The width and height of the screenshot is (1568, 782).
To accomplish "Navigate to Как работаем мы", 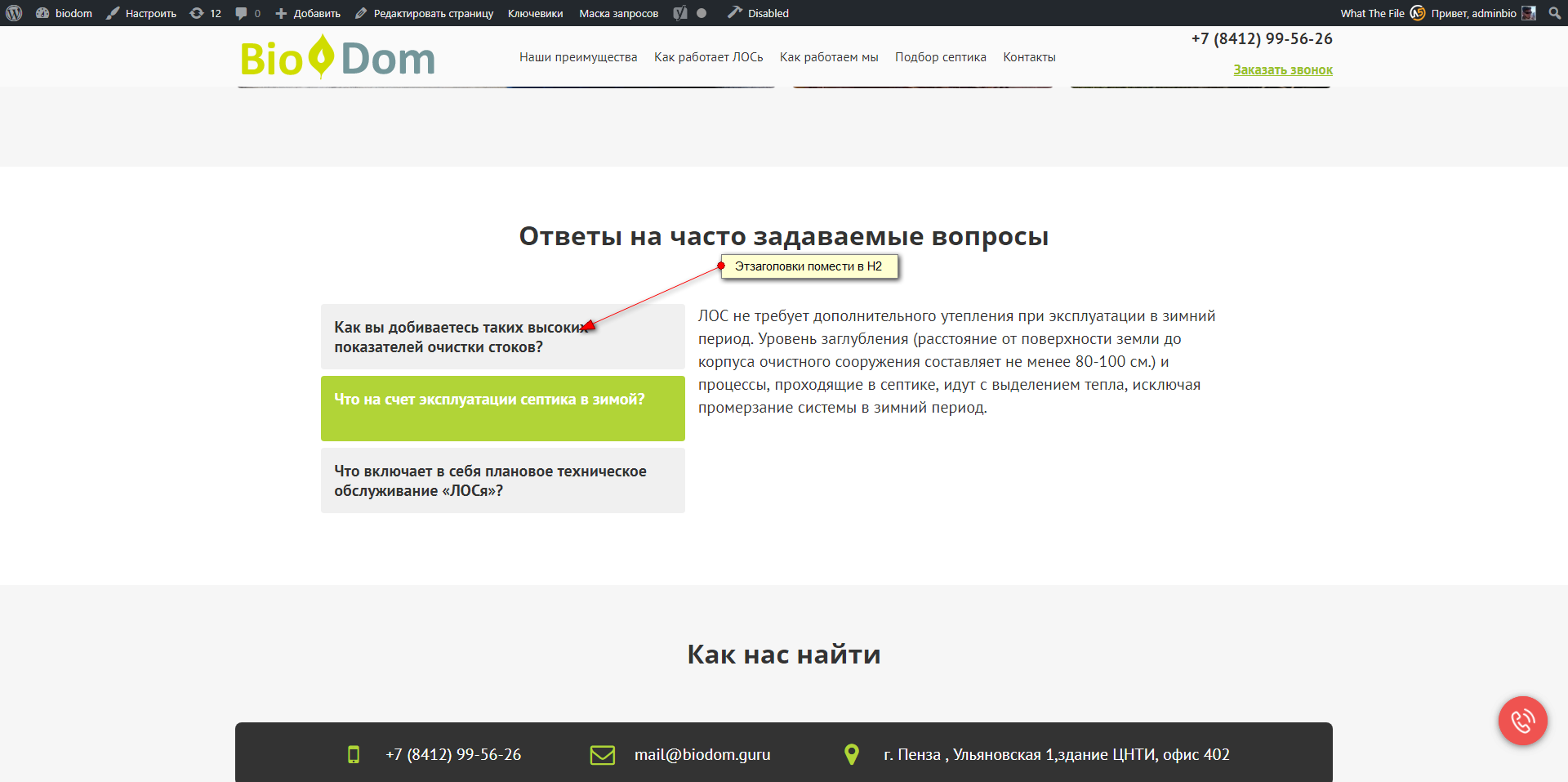I will tap(829, 57).
